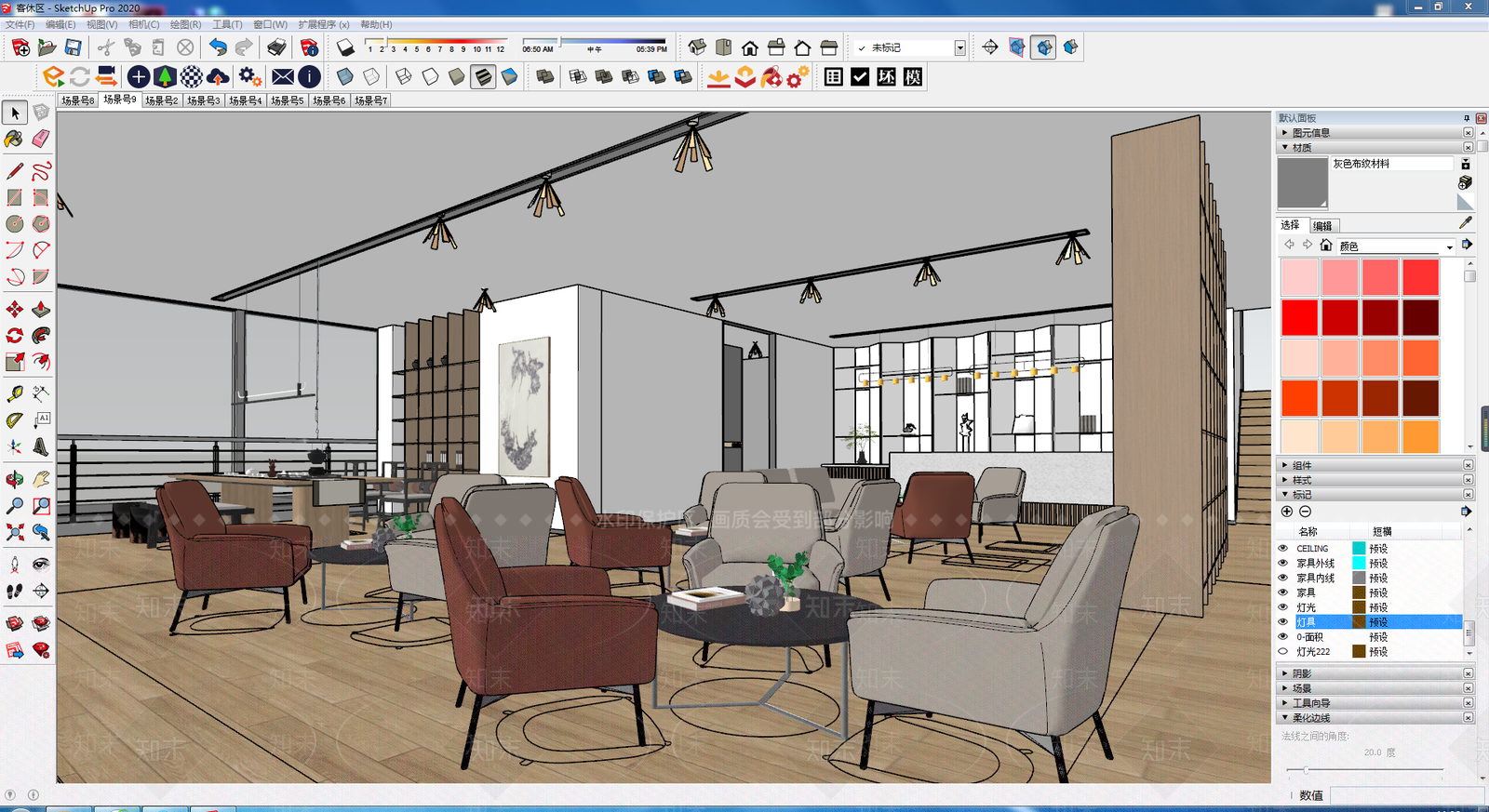This screenshot has height=812, width=1489.
Task: Click the eyedropper sample paint icon
Action: coord(1466,223)
